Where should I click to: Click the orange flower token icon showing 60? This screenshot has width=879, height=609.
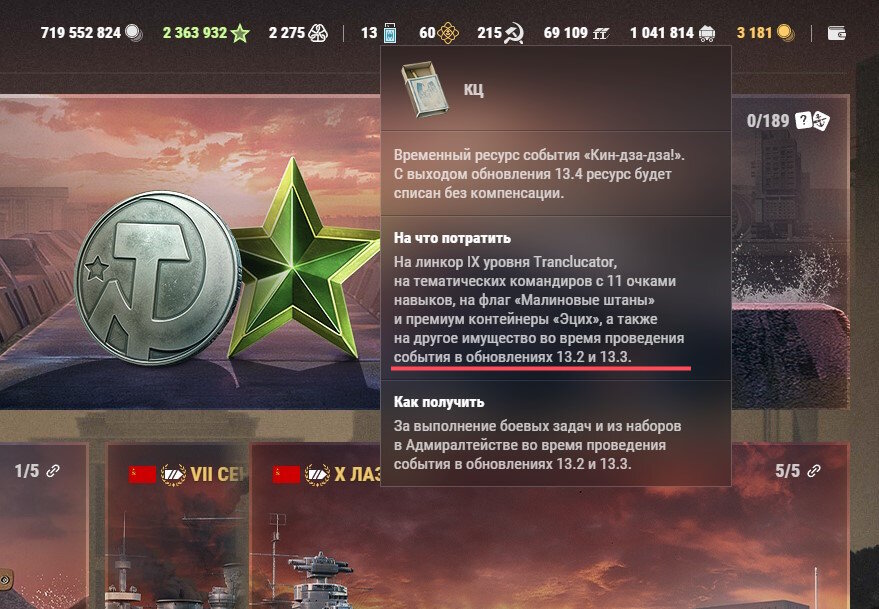pos(447,33)
